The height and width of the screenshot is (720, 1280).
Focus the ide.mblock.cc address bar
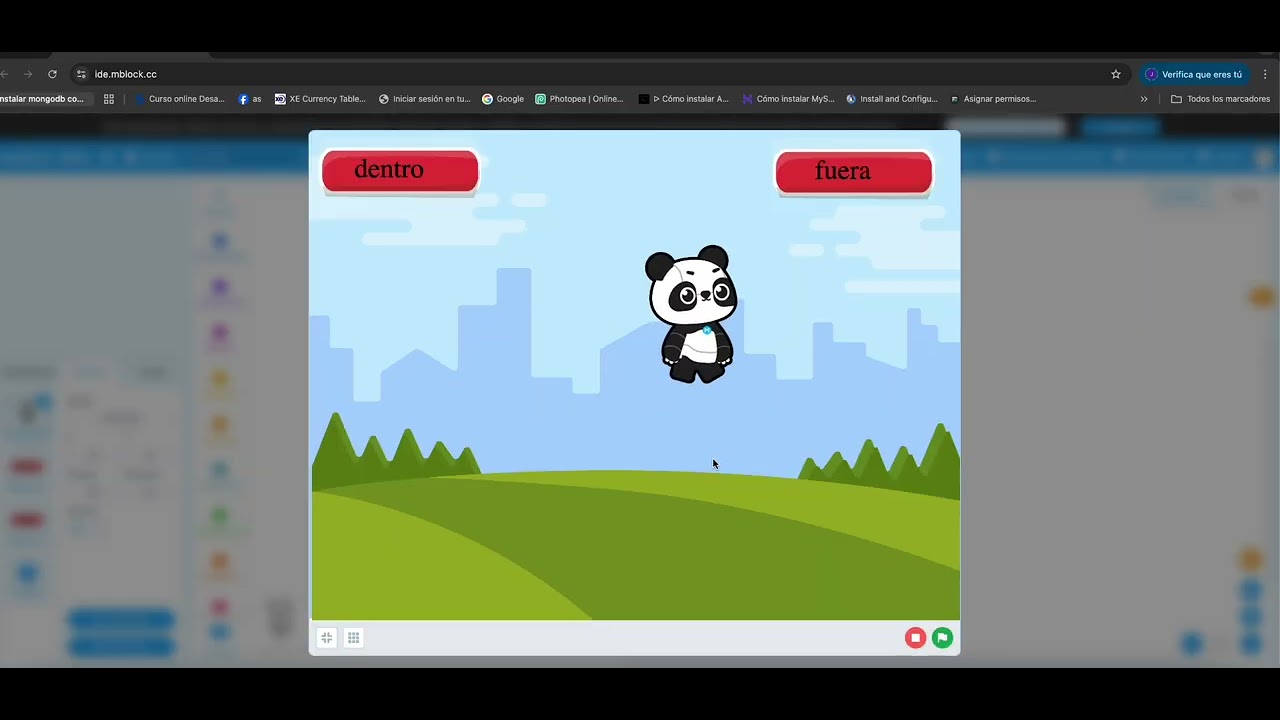coord(600,74)
